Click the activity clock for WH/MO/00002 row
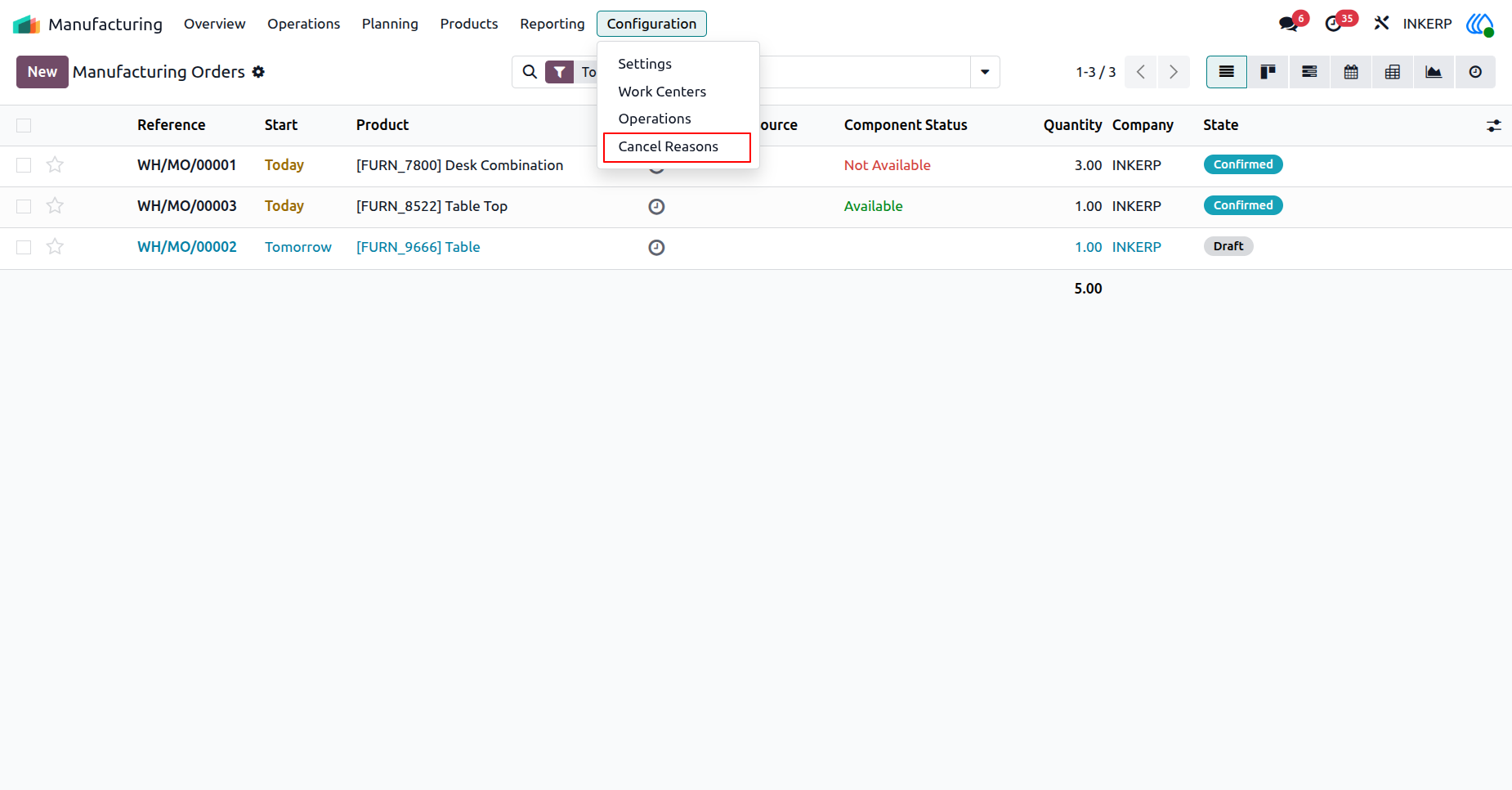Viewport: 1512px width, 790px height. (656, 248)
